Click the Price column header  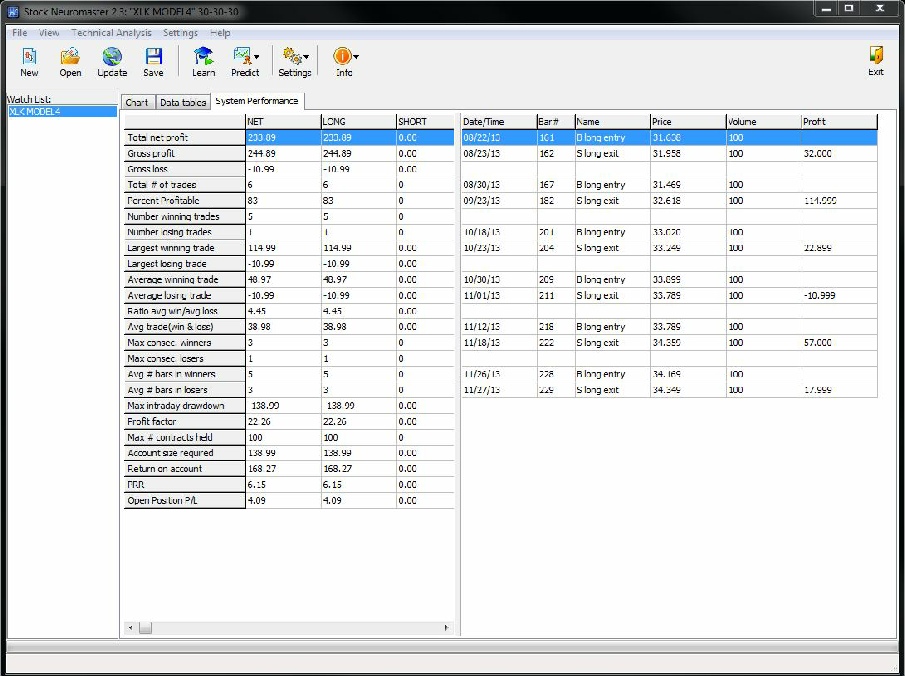pyautogui.click(x=689, y=122)
